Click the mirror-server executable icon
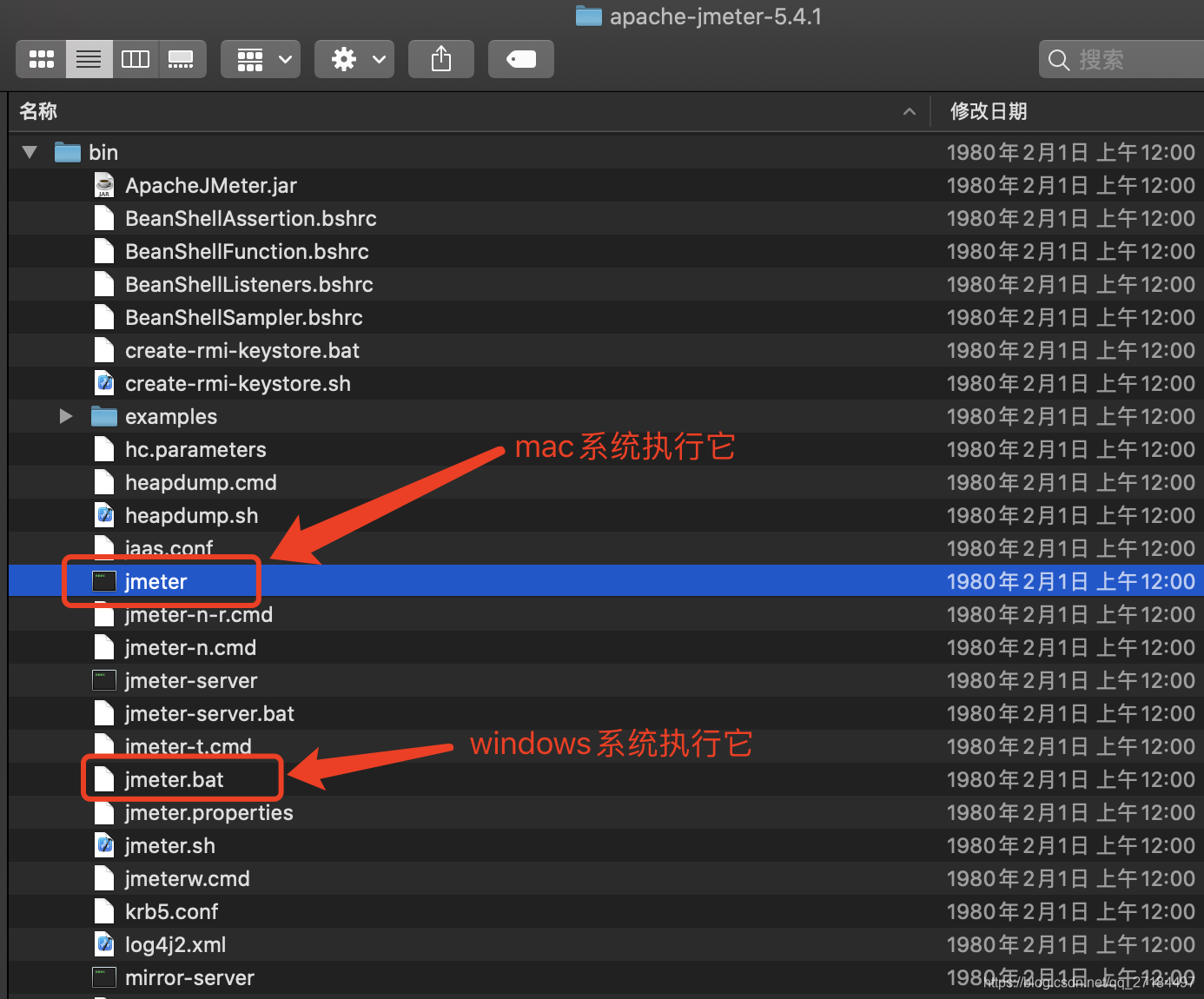The height and width of the screenshot is (999, 1204). click(104, 977)
